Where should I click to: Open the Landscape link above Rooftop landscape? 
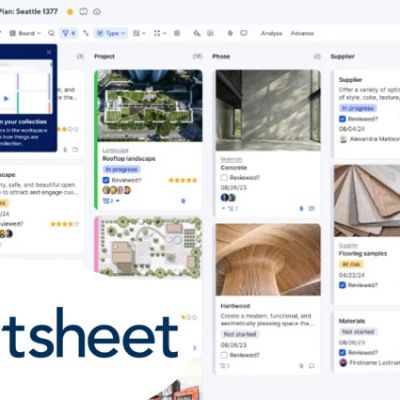115,151
